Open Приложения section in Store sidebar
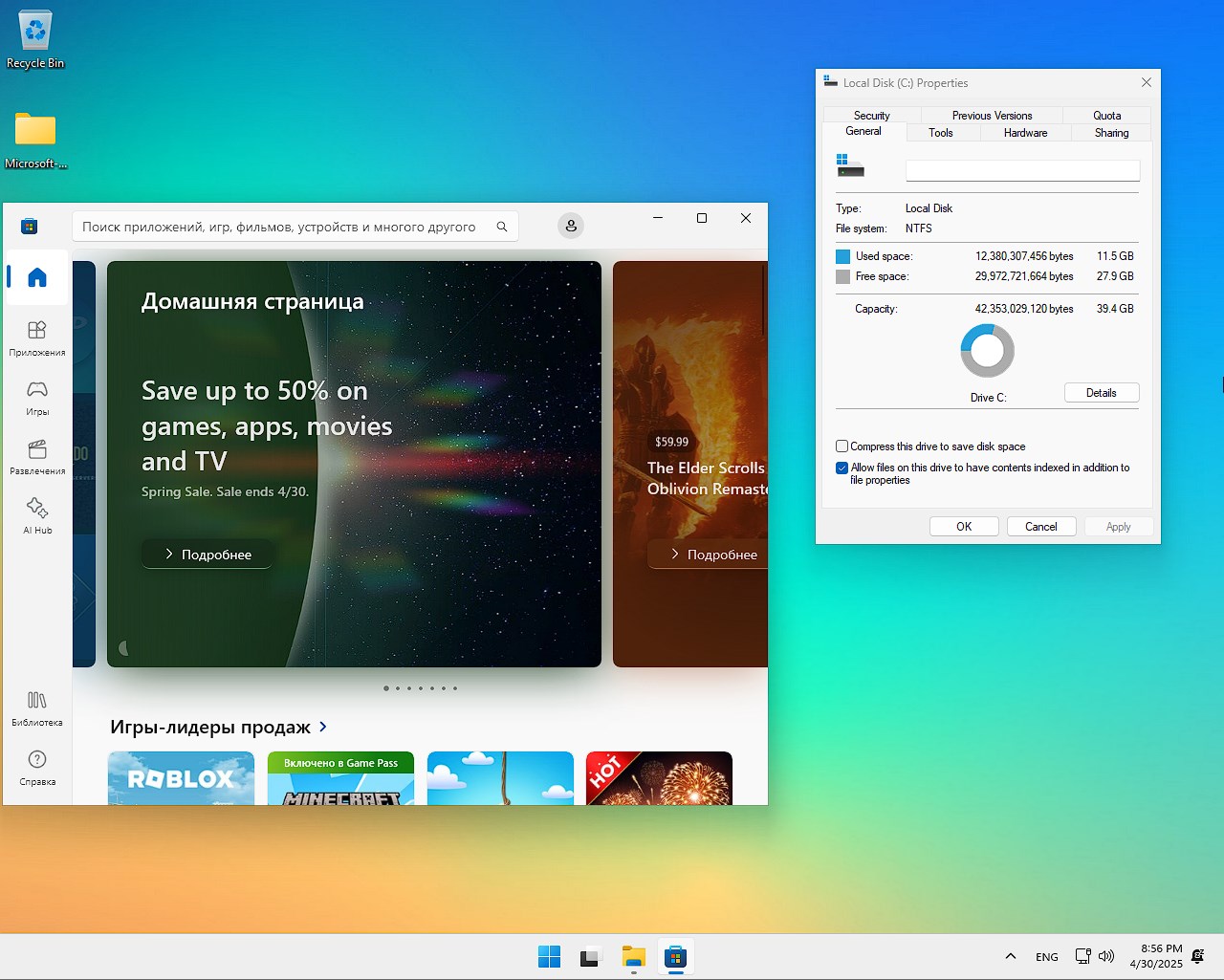This screenshot has height=980, width=1224. (37, 338)
